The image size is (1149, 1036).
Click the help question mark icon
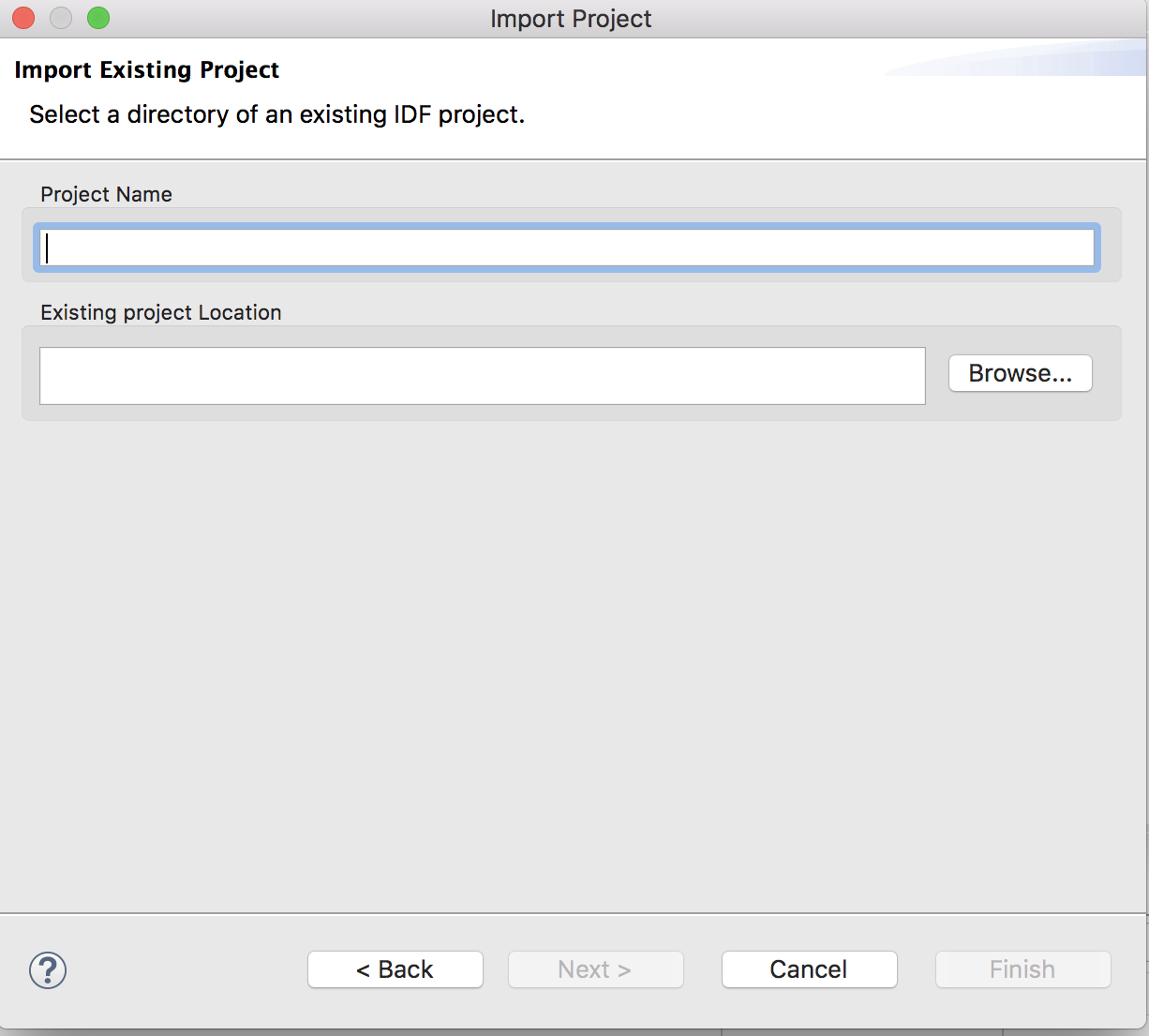(47, 970)
